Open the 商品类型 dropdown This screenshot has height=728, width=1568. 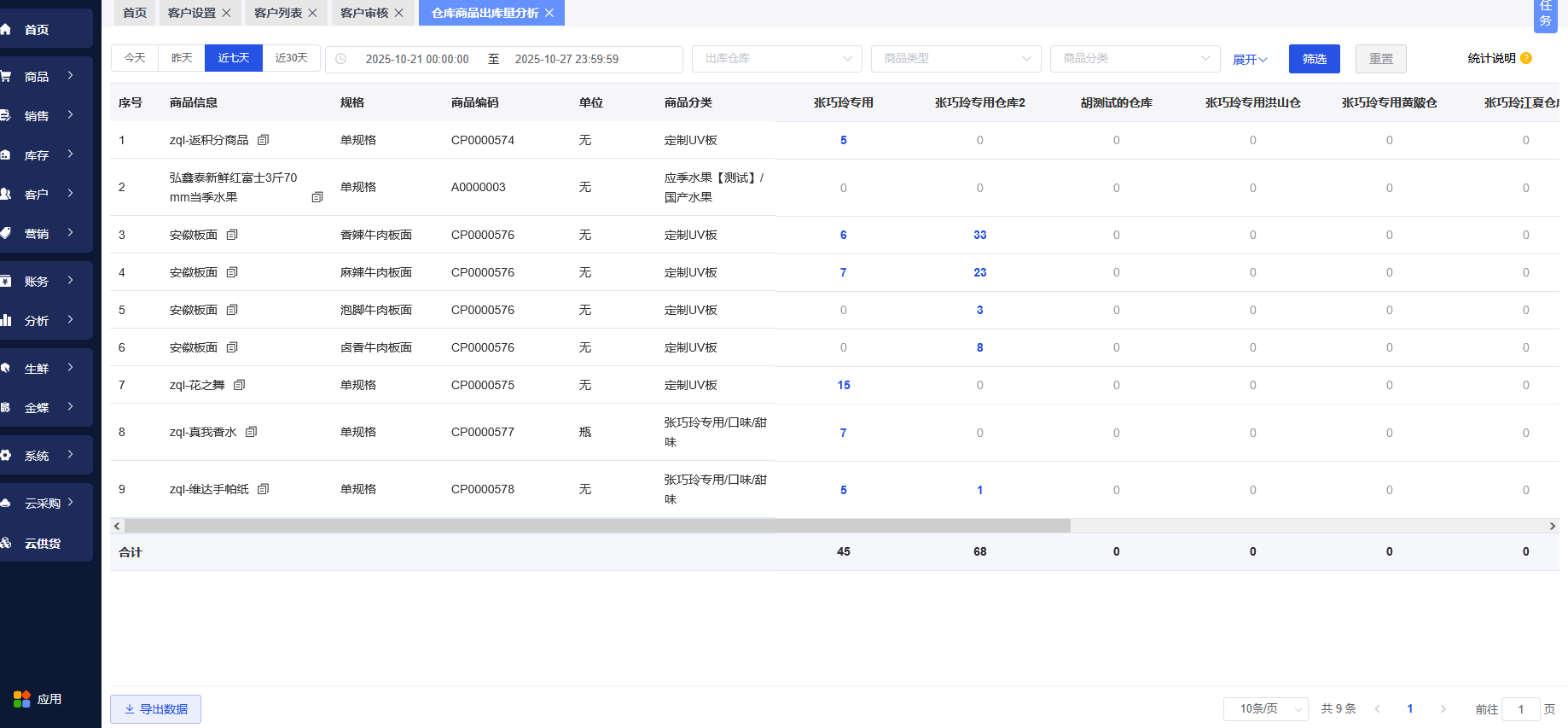pyautogui.click(x=956, y=59)
